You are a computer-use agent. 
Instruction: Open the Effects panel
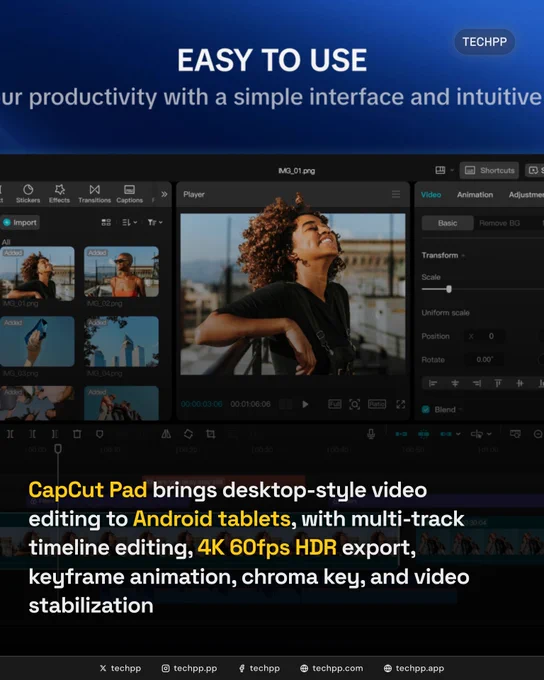pos(59,193)
